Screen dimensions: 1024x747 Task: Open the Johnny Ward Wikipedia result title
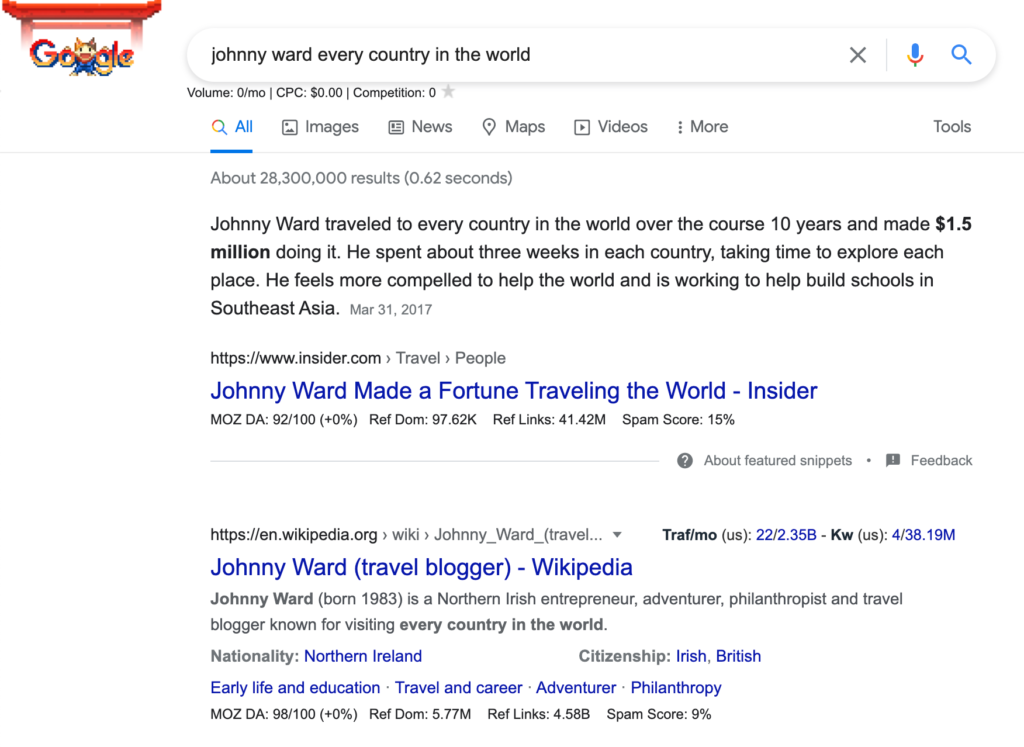point(421,567)
